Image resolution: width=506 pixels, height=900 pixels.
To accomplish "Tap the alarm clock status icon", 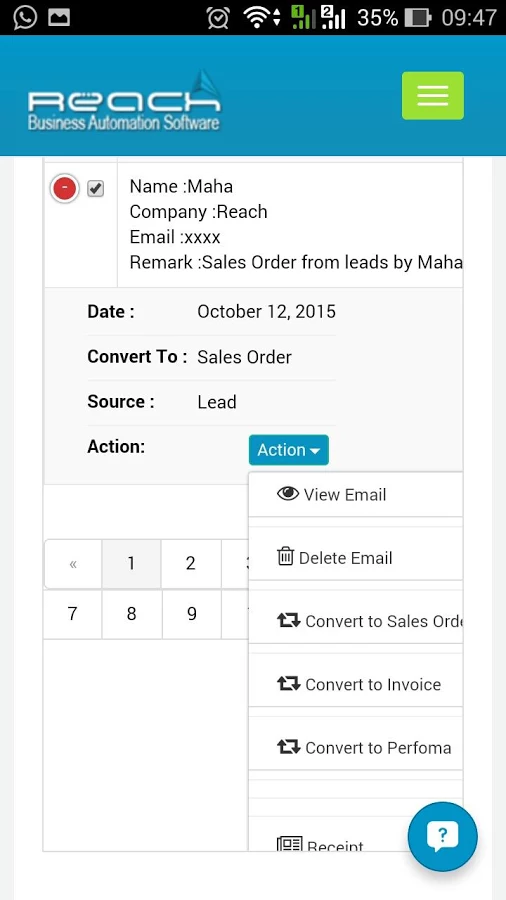I will 219,18.
